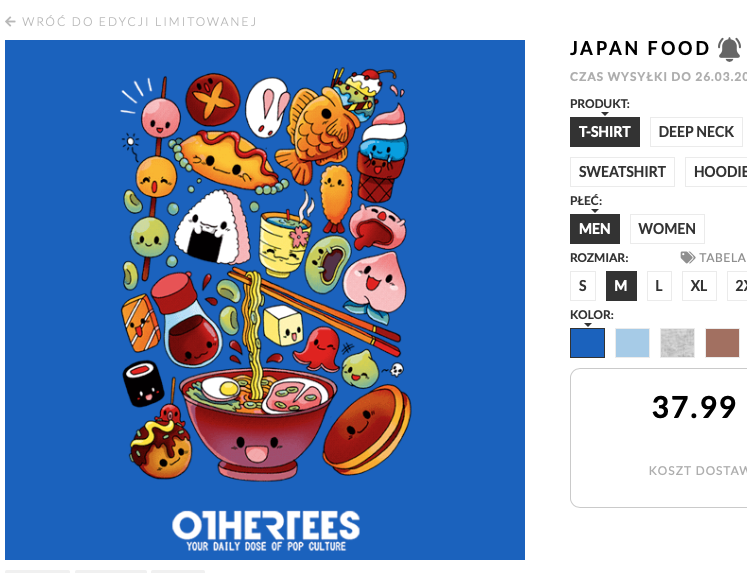Viewport: 747px width, 573px height.
Task: Select the T-SHIRT product type
Action: [605, 131]
